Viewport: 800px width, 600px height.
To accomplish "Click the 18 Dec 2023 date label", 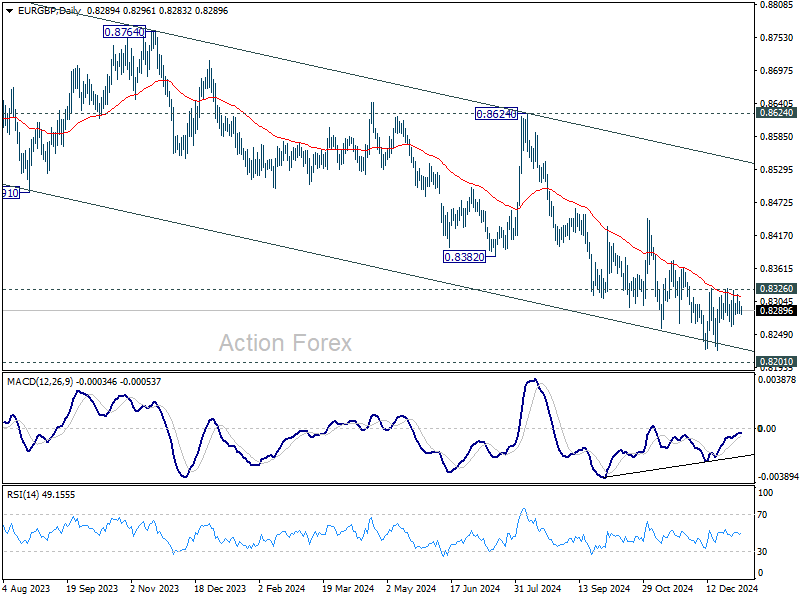I will 220,588.
